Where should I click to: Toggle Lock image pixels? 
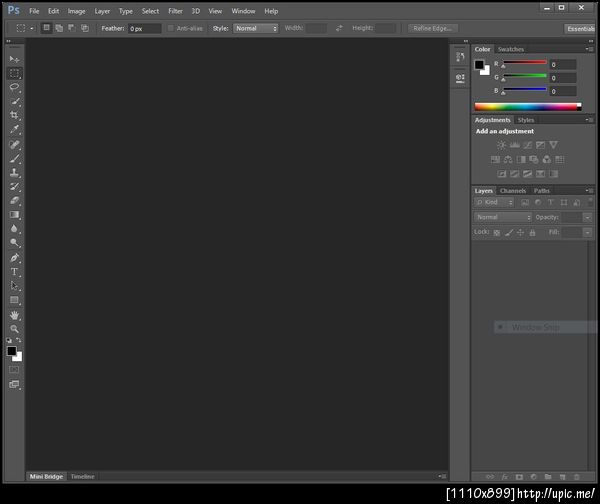(x=509, y=233)
